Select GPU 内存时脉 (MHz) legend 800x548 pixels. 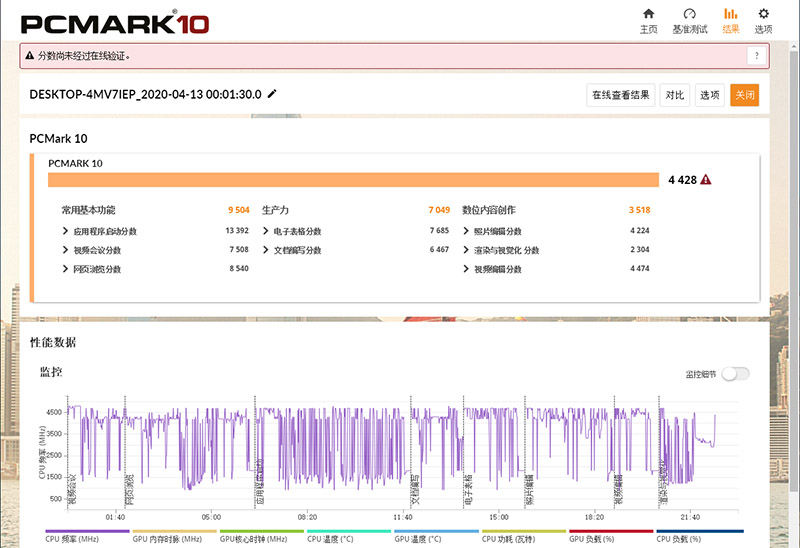click(174, 536)
